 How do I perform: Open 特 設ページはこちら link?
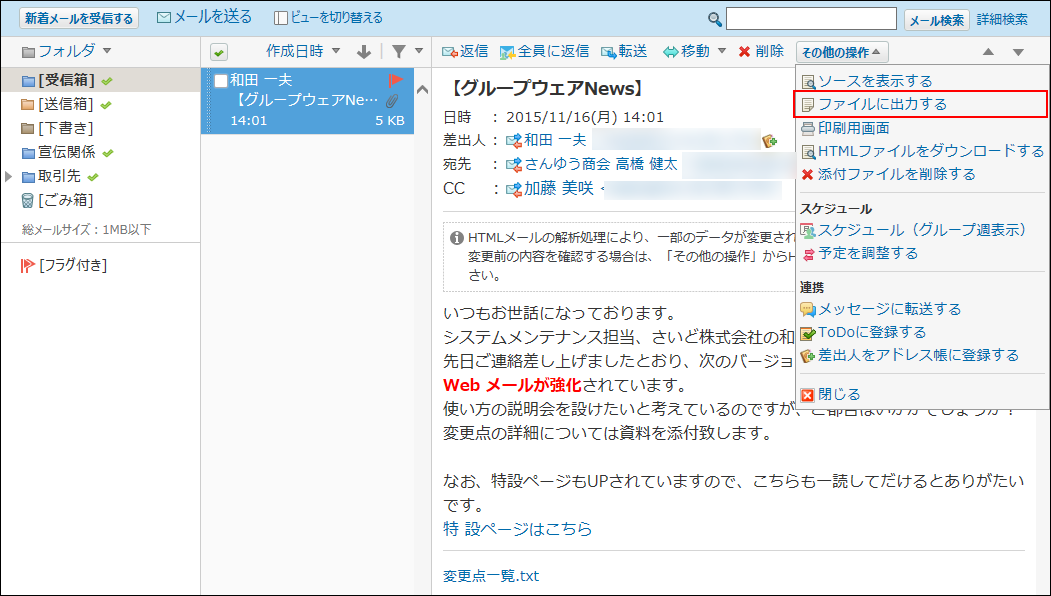517,529
